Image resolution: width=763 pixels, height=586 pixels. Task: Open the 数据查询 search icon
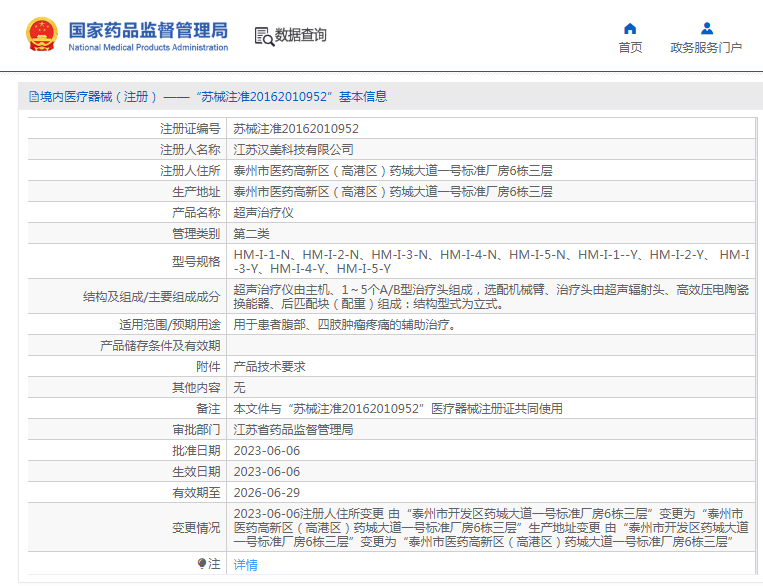coord(264,36)
